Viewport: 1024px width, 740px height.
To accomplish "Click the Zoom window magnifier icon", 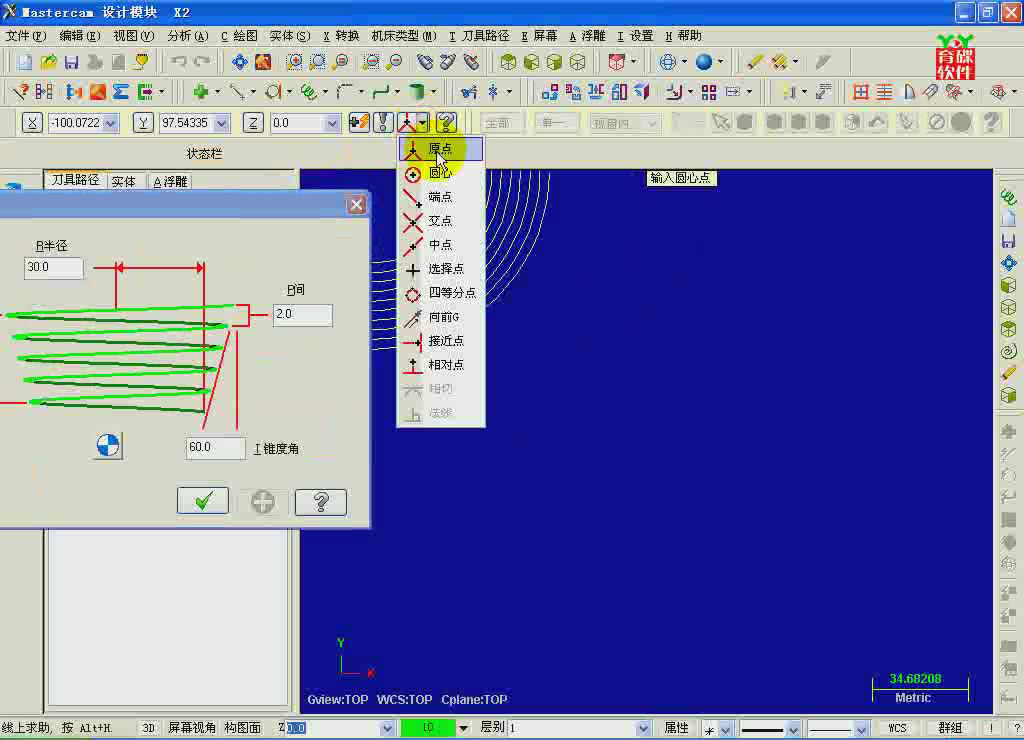I will (295, 62).
